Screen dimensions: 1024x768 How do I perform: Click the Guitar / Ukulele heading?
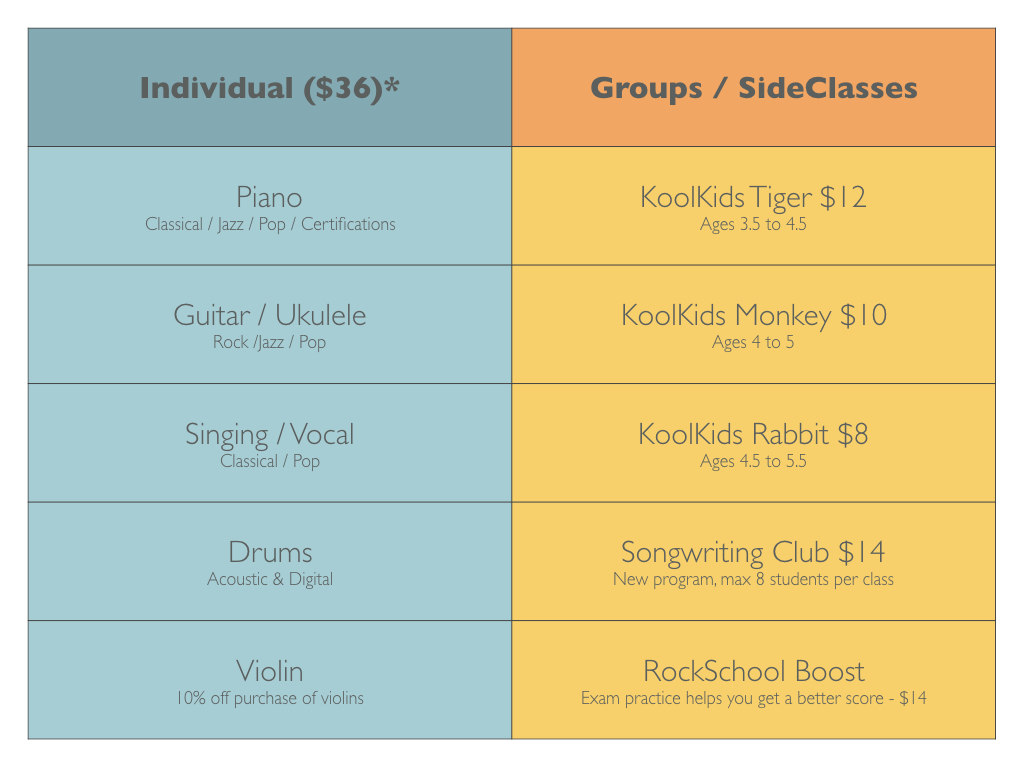click(x=270, y=315)
